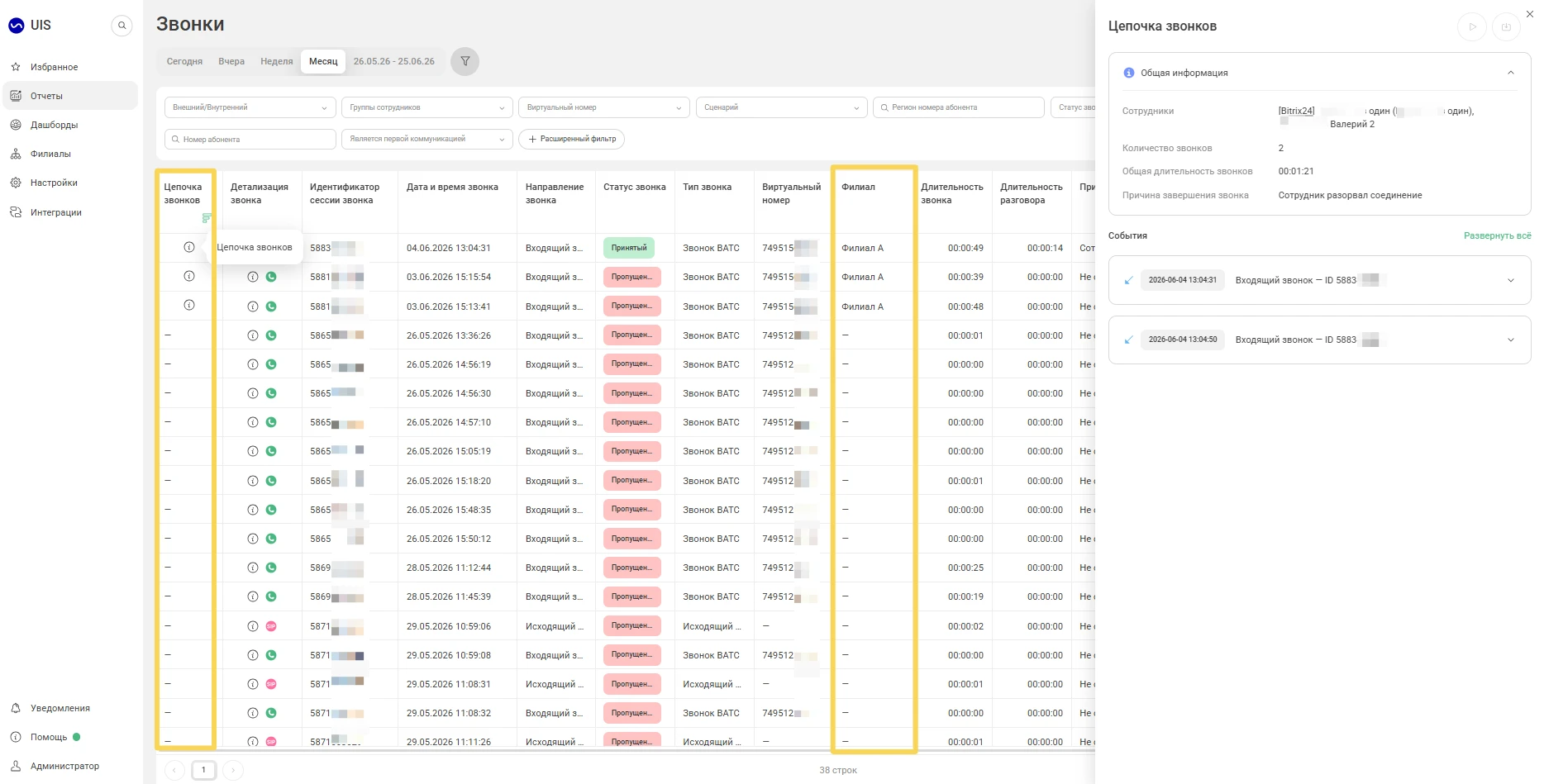The height and width of the screenshot is (784, 1544).
Task: Click green phone icon in 26.05.2026 13:36:26 row
Action: pyautogui.click(x=271, y=335)
